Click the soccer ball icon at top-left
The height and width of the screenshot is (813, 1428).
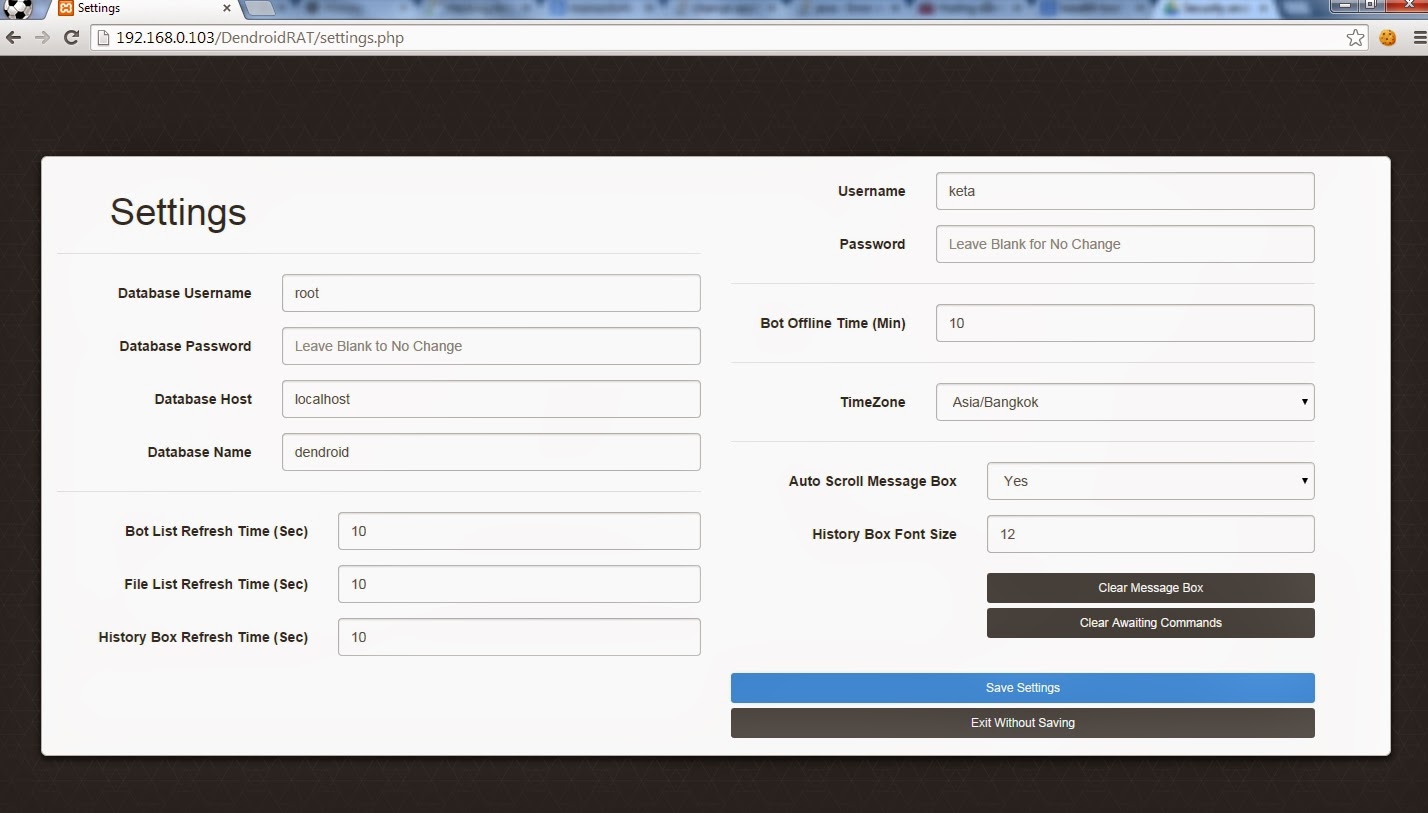18,9
